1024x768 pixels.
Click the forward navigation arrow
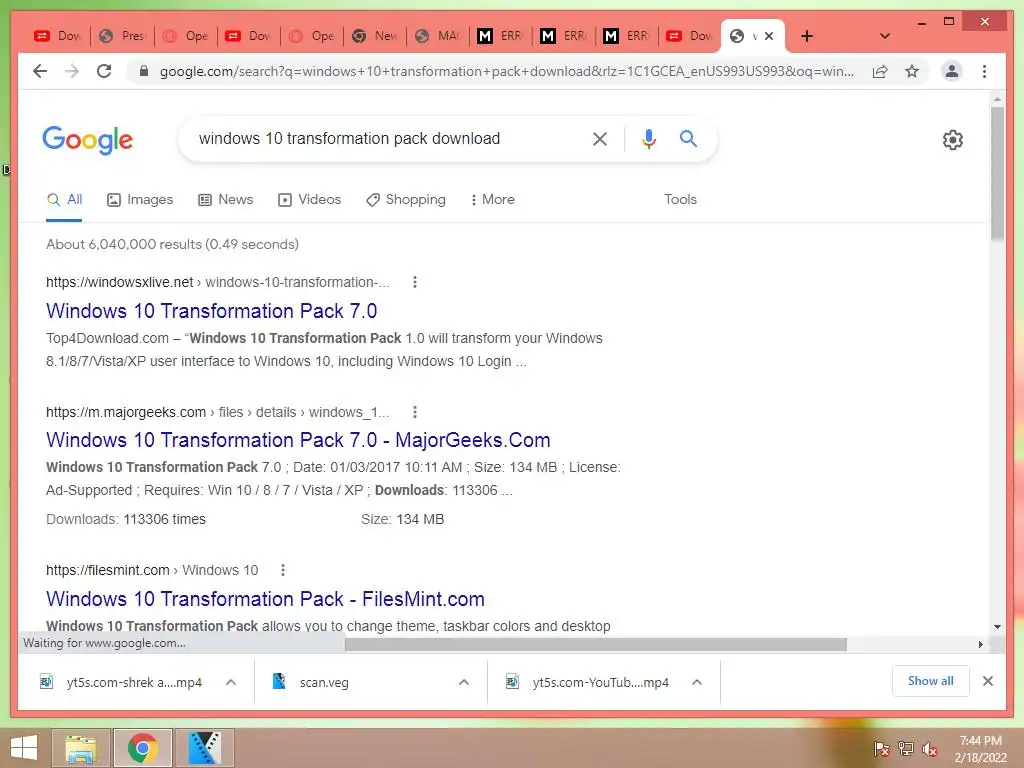pyautogui.click(x=72, y=71)
